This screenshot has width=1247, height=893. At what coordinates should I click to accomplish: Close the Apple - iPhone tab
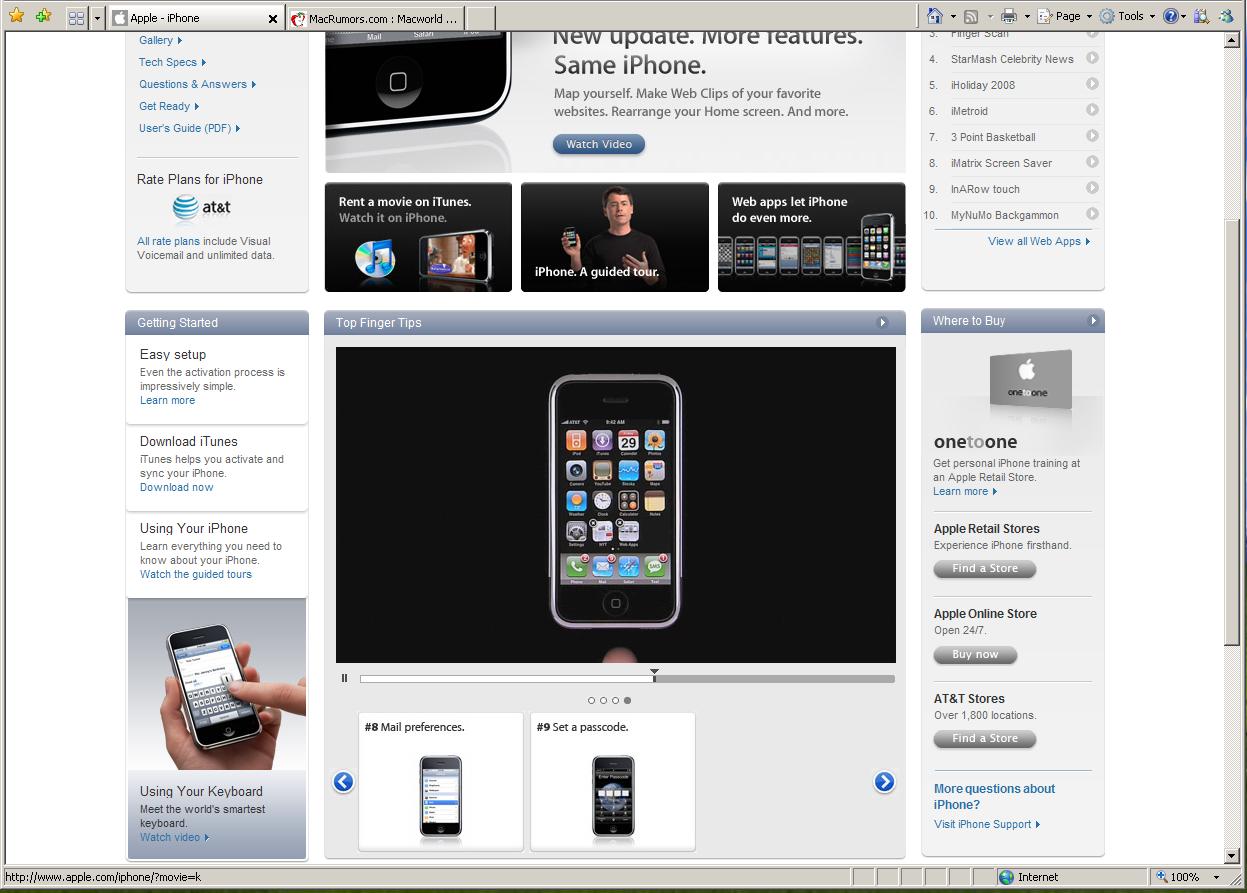pyautogui.click(x=273, y=18)
